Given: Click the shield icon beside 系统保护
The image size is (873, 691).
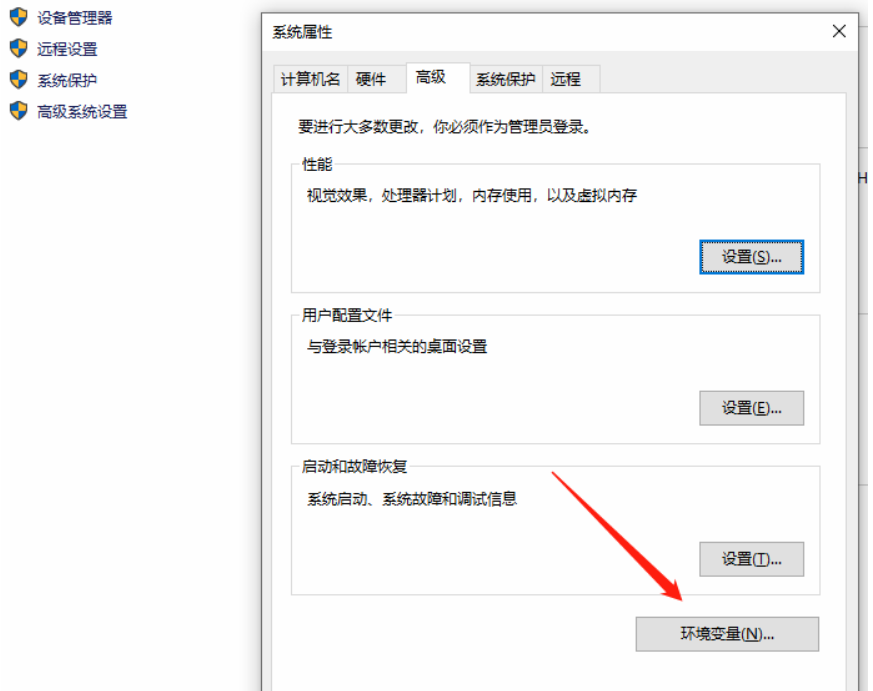Looking at the screenshot, I should [18, 80].
